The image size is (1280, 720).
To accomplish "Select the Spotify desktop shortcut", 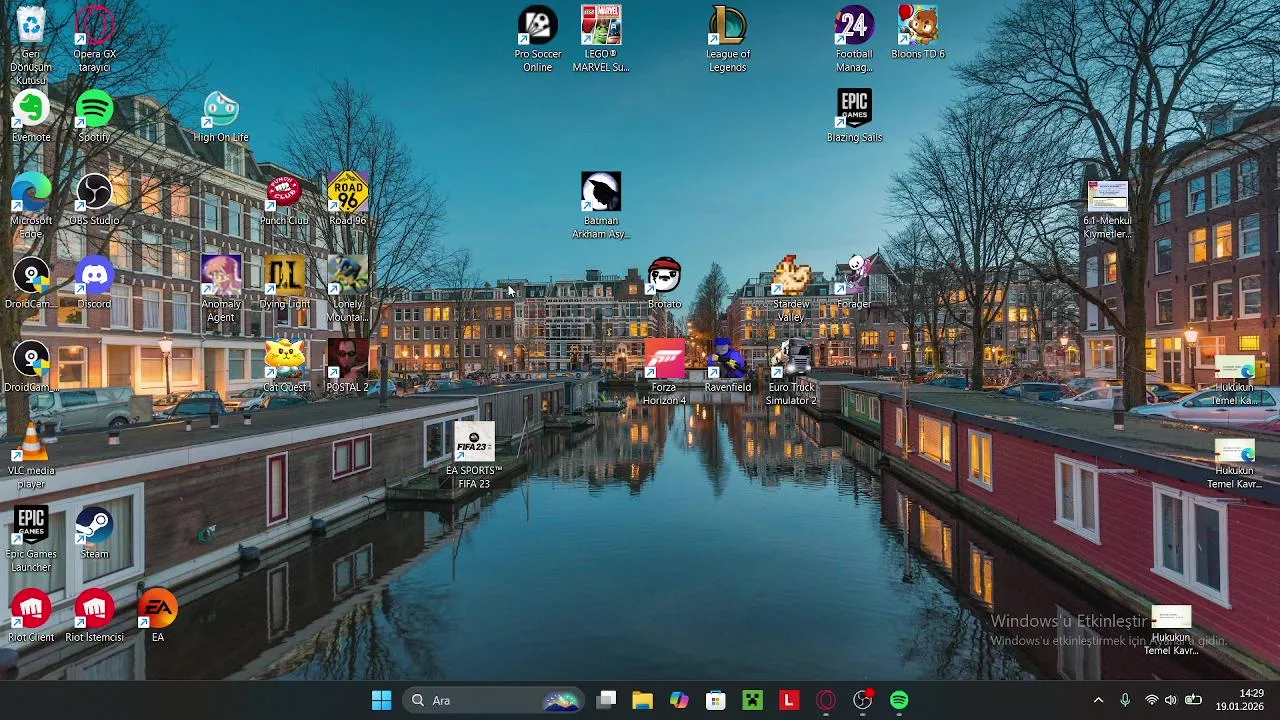I will coord(94,116).
